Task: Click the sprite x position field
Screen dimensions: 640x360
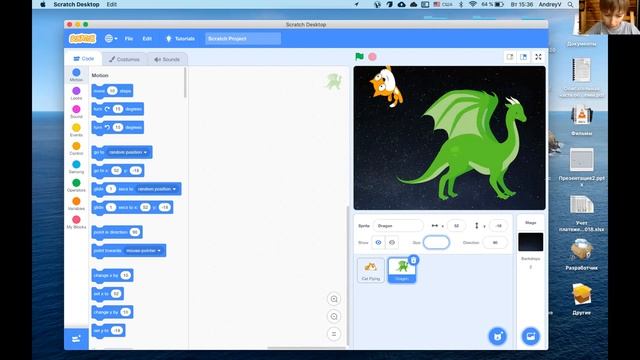Action: (456, 226)
